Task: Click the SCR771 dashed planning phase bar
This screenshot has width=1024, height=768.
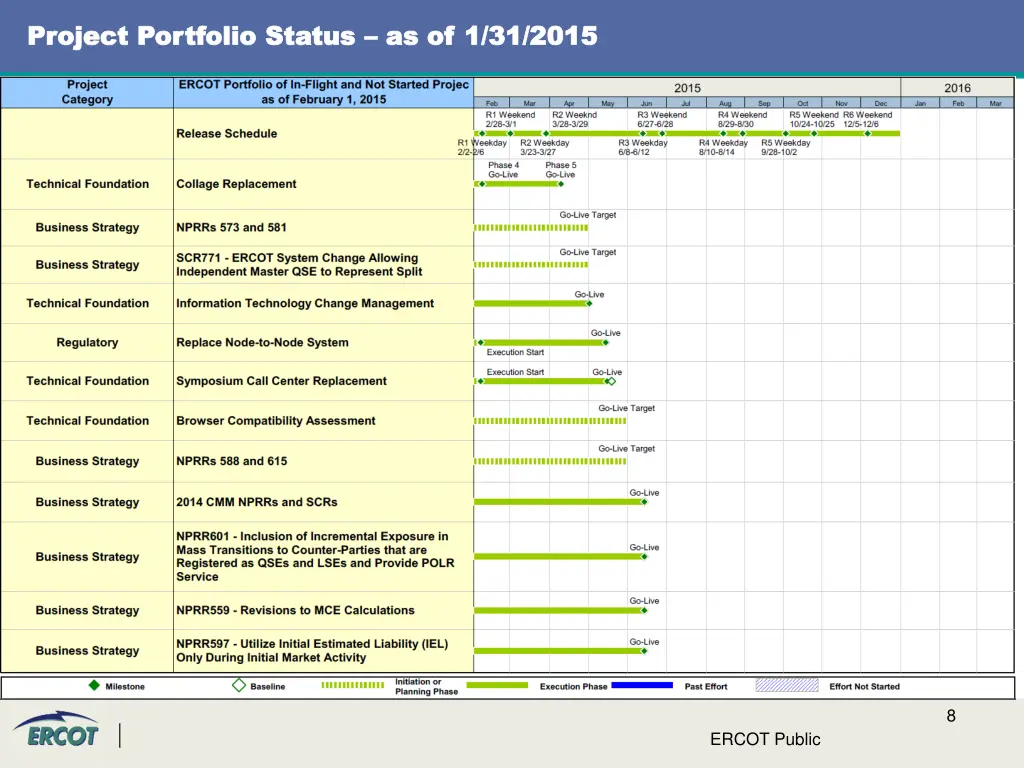Action: pos(531,265)
